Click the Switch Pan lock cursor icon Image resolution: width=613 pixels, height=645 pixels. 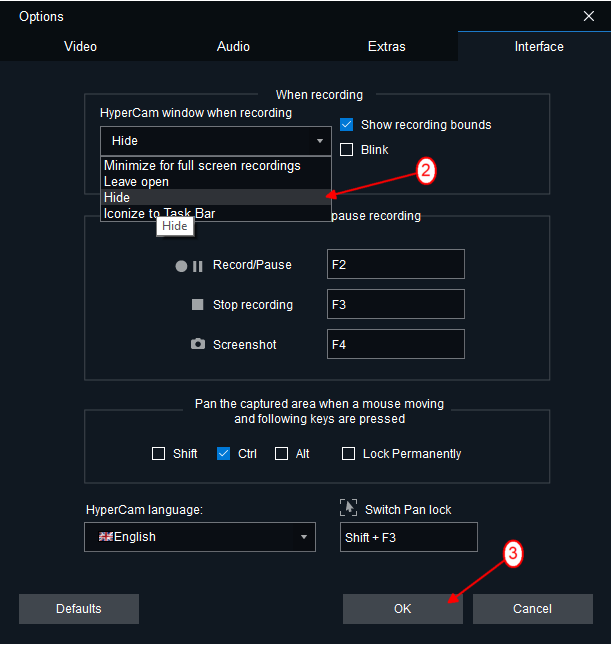(348, 508)
